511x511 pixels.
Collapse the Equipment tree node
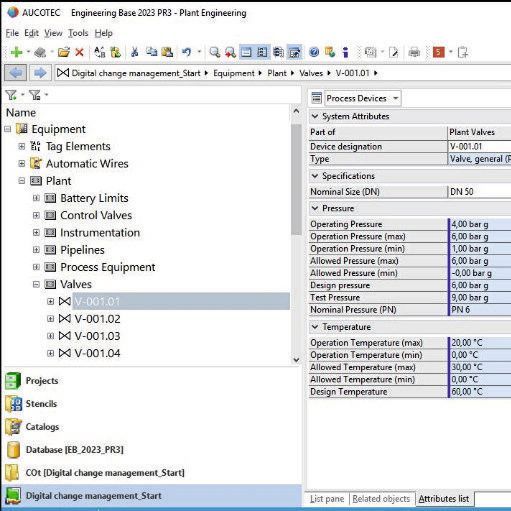click(x=7, y=129)
